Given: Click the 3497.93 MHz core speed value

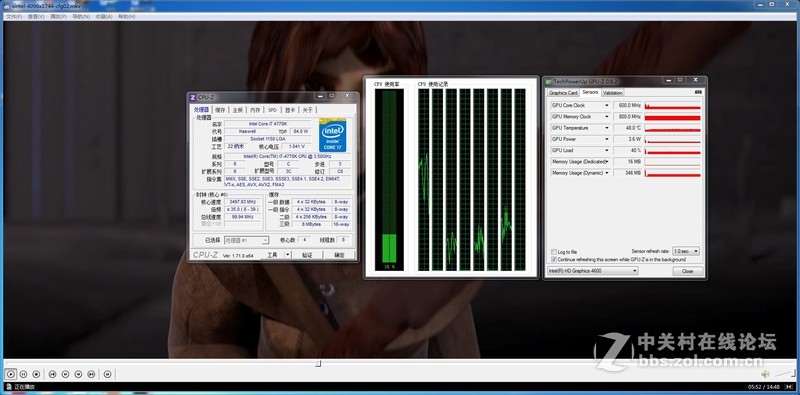Looking at the screenshot, I should click(x=242, y=202).
